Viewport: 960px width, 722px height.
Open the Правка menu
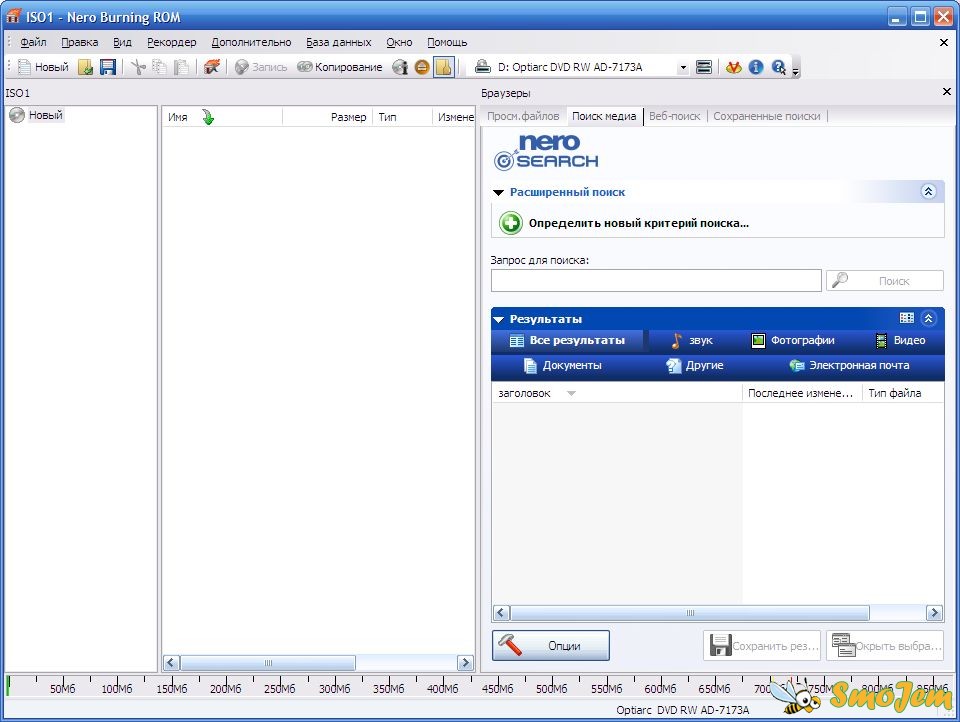click(x=80, y=42)
